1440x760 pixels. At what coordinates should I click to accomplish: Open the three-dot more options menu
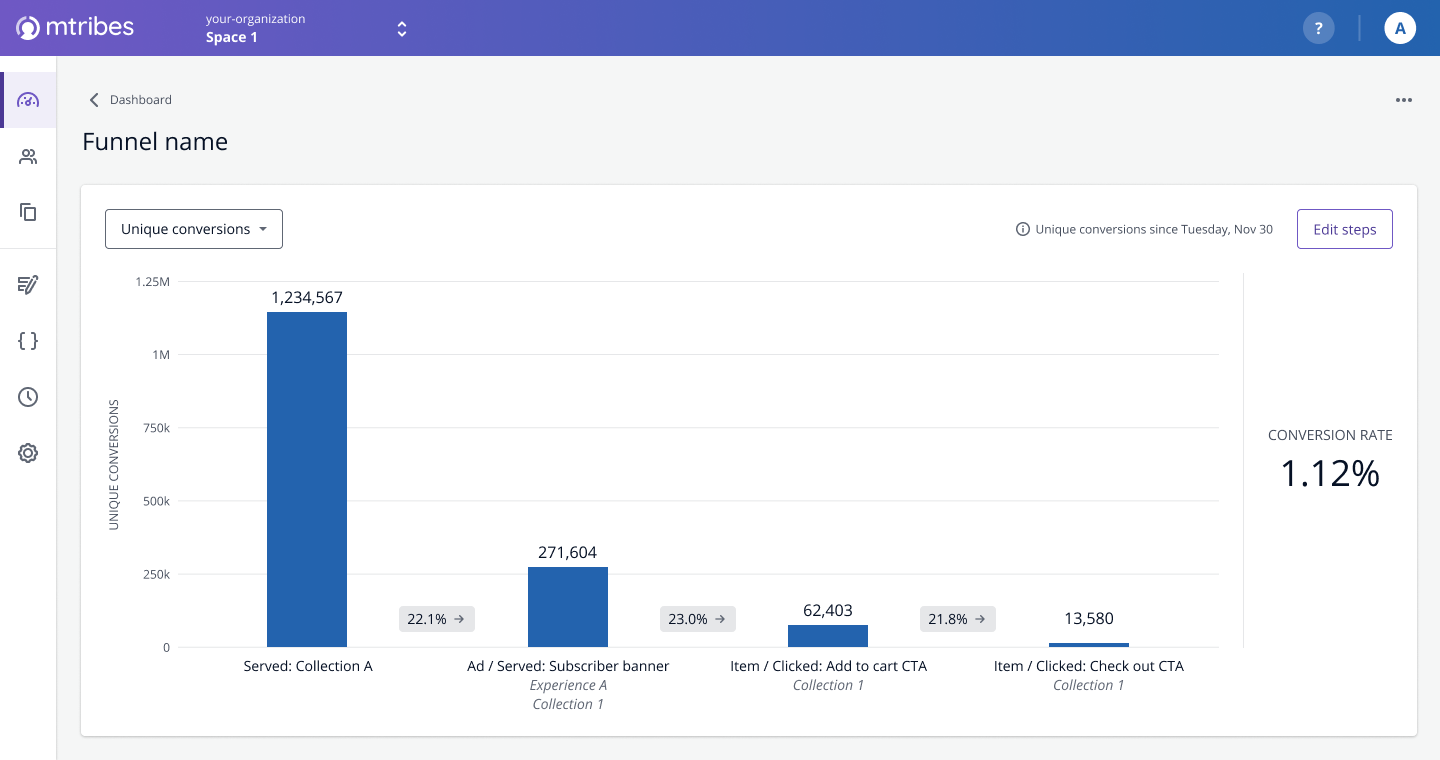[1404, 100]
